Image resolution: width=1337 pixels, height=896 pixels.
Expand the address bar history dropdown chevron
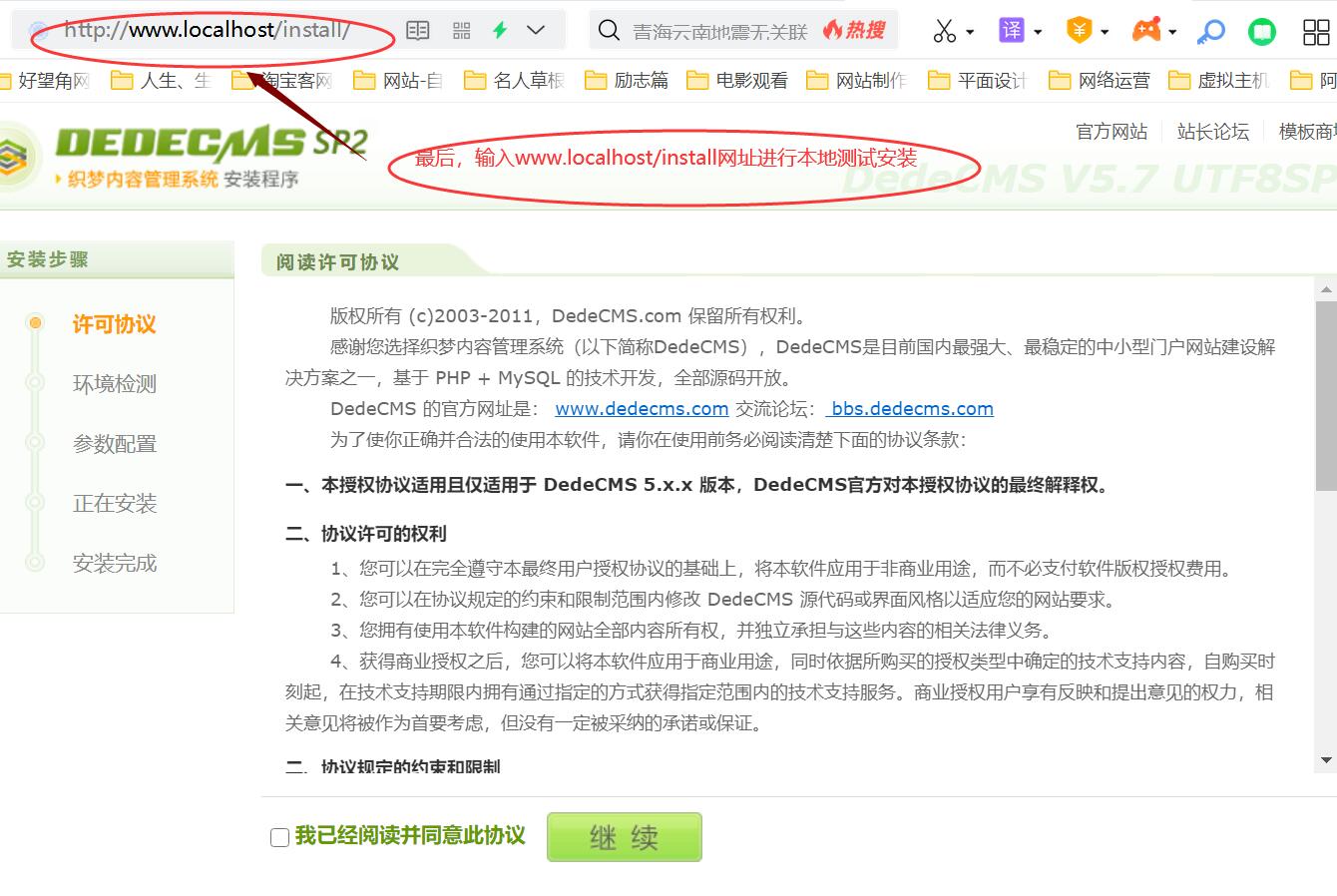536,30
